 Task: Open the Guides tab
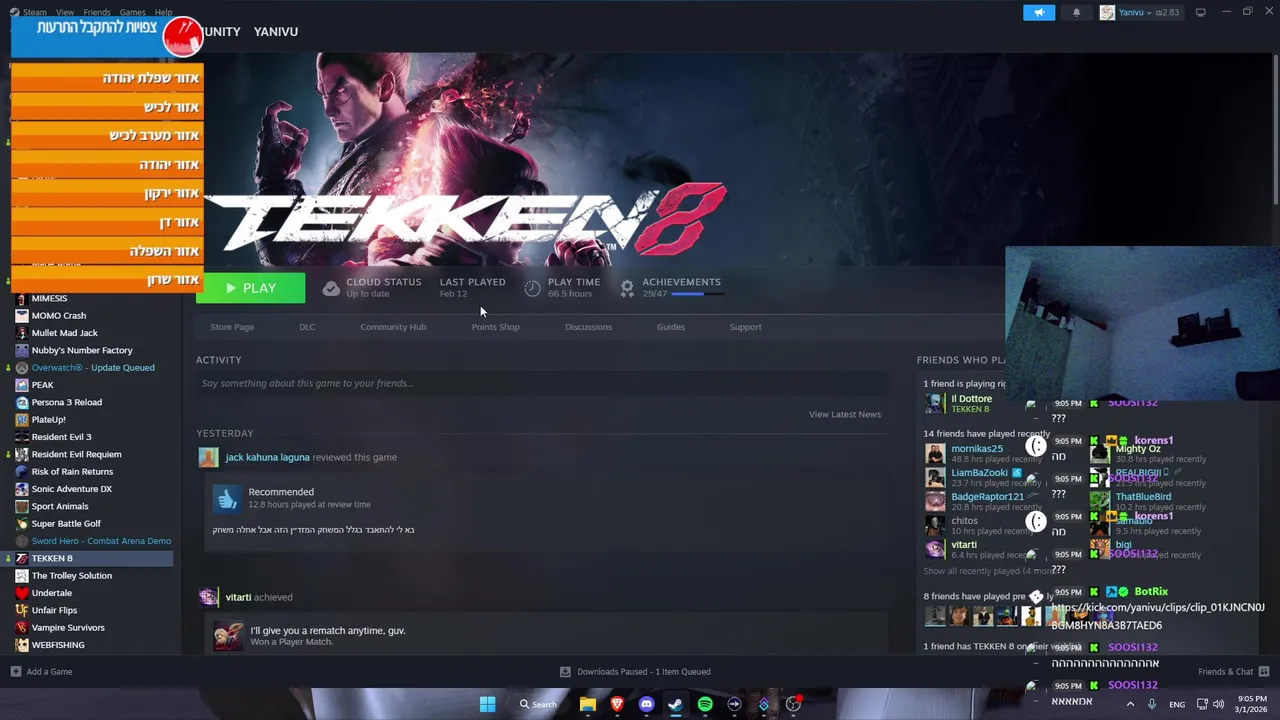(x=671, y=327)
